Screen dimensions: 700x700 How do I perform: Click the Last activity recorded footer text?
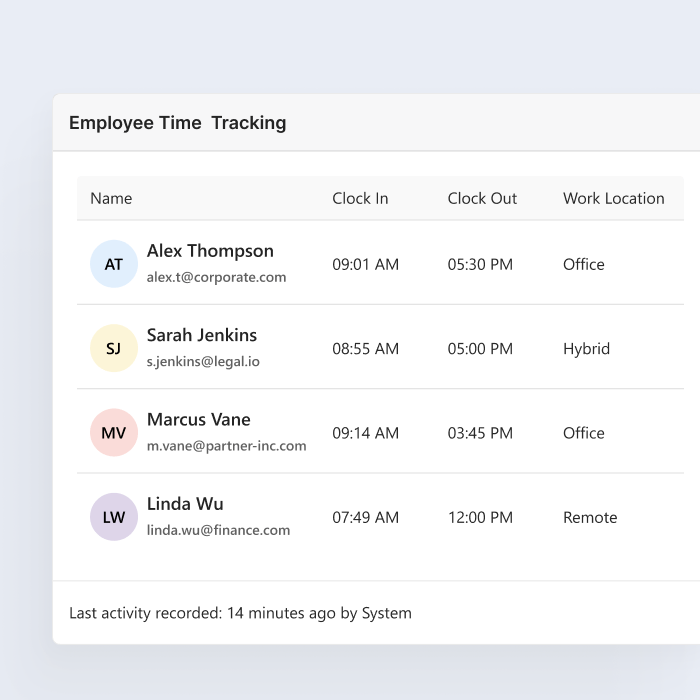tap(240, 613)
